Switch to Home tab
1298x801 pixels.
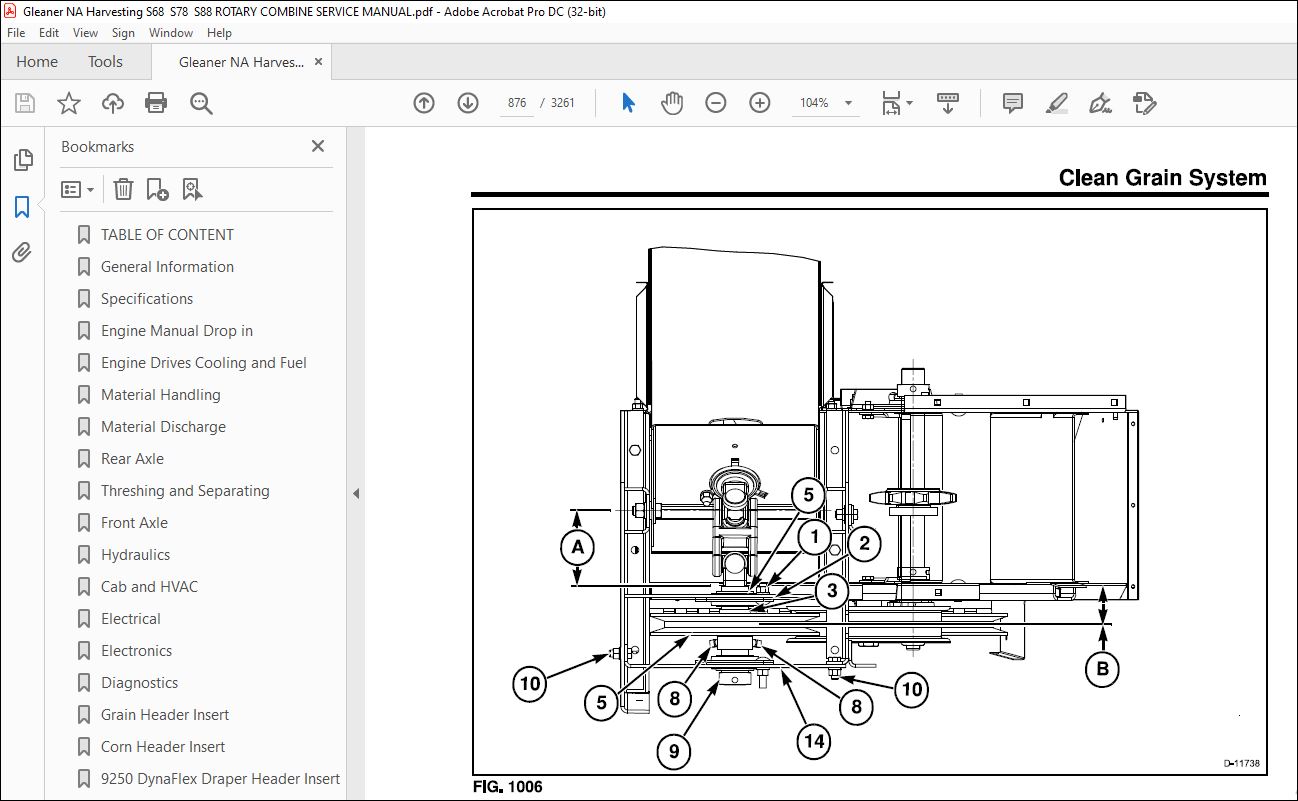click(37, 62)
